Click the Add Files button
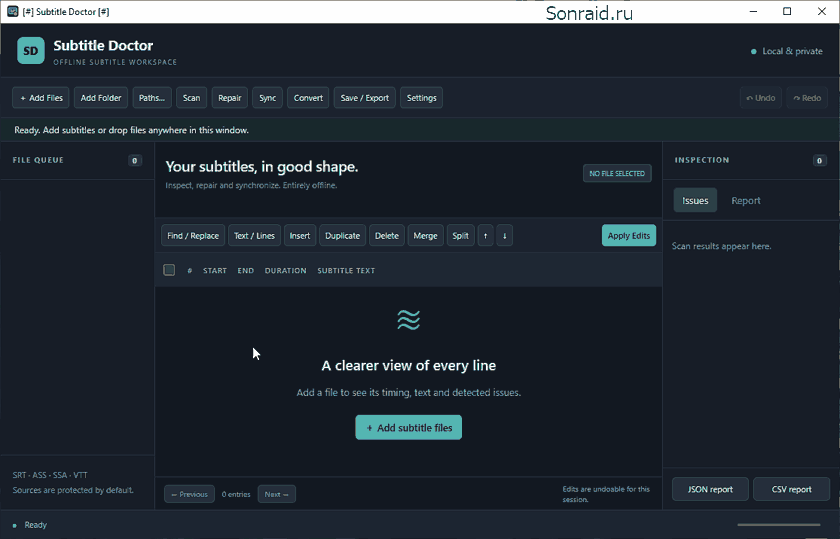 click(41, 98)
